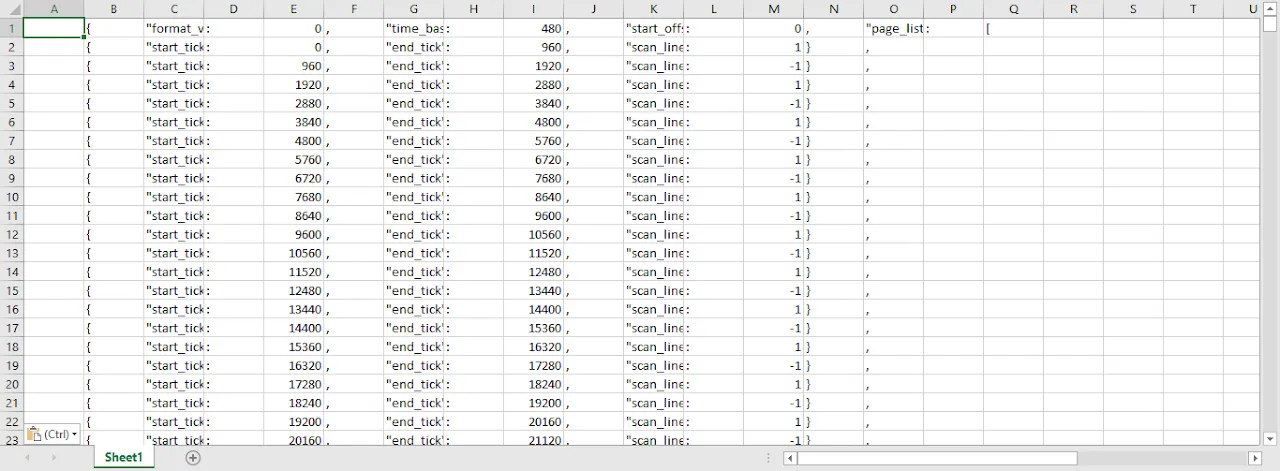
Task: Click the Select All corner triangle
Action: 11,9
